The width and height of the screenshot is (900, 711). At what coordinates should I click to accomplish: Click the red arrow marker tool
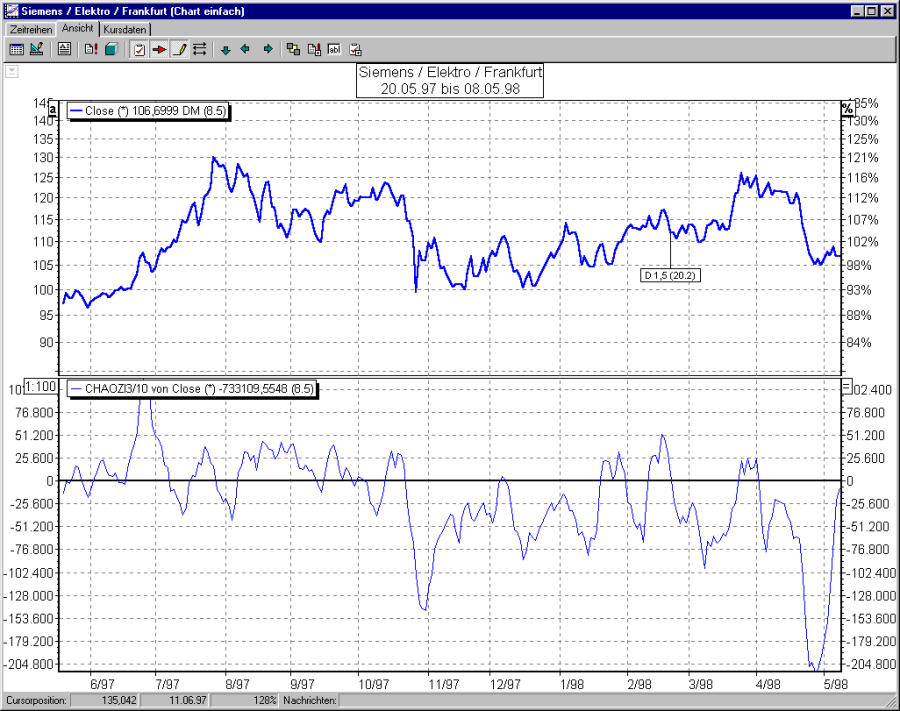coord(158,48)
